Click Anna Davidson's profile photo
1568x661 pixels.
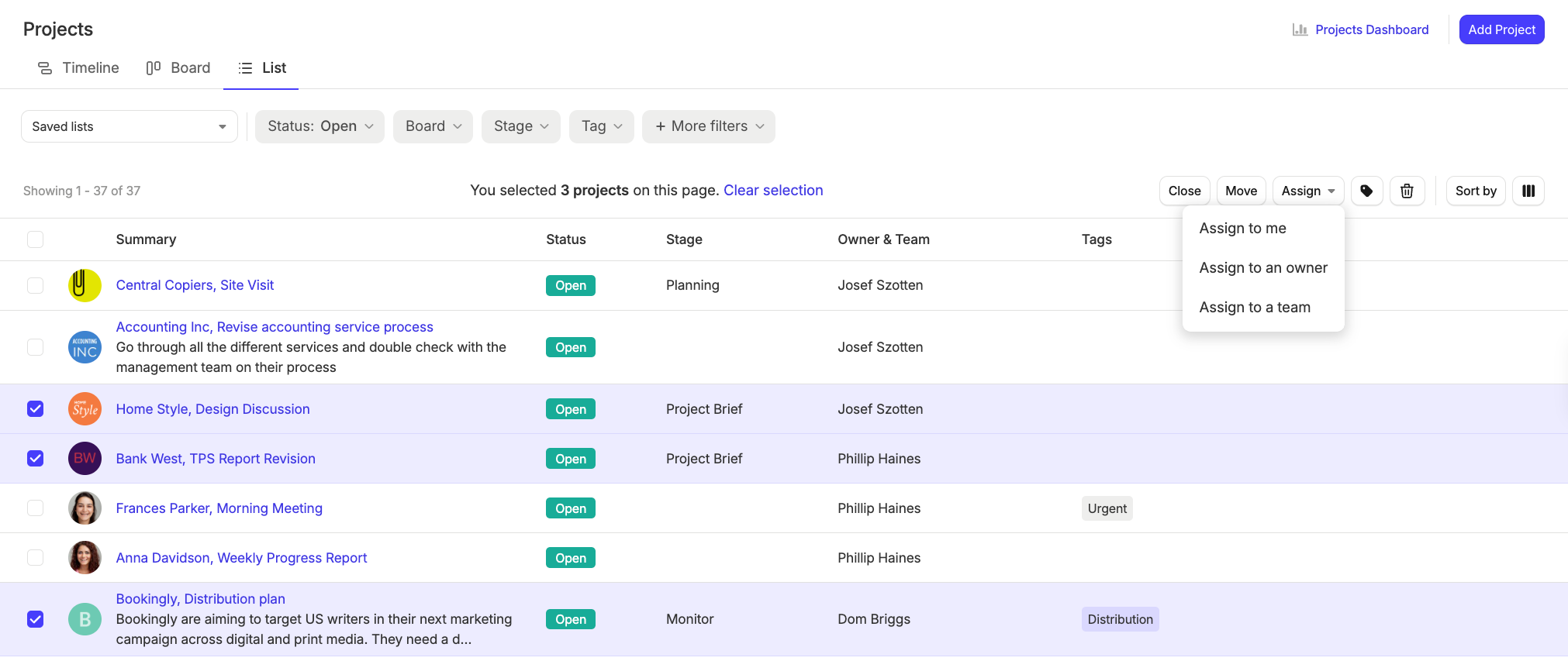tap(85, 558)
